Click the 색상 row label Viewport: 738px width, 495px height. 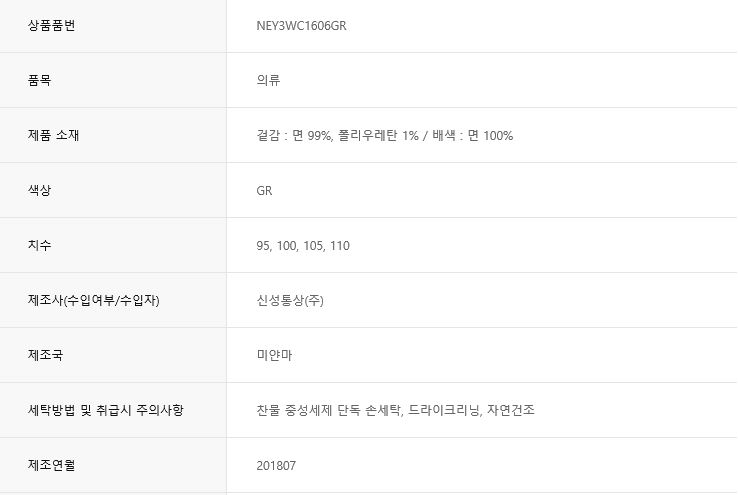tap(40, 190)
